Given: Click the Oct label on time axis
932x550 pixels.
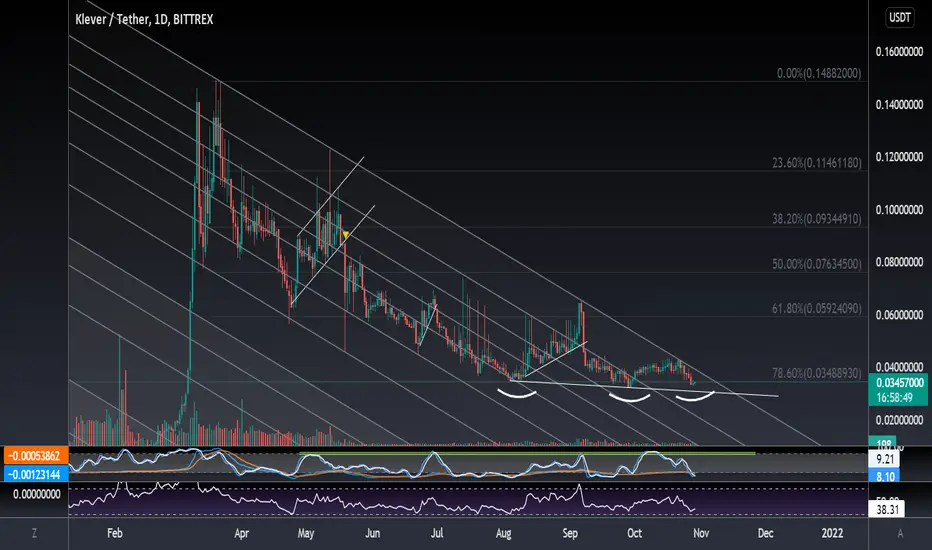Looking at the screenshot, I should (x=634, y=533).
